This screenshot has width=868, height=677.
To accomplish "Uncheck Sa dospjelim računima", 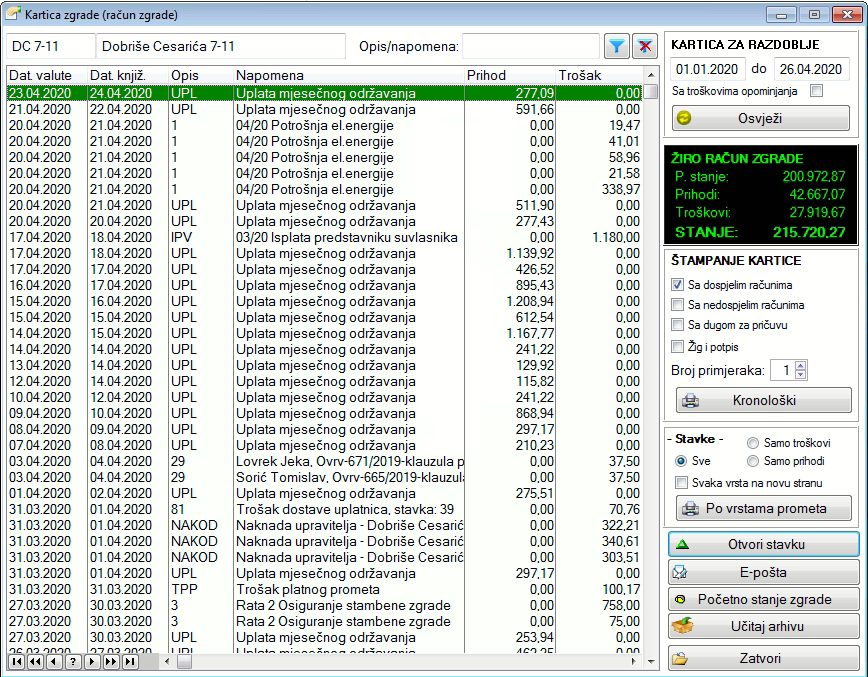I will [x=677, y=285].
